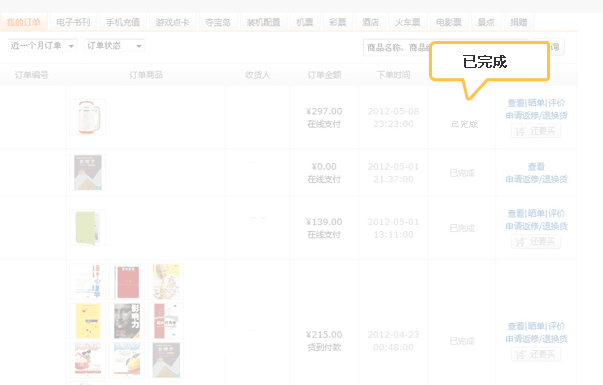Click 评价 link in the ¥297.00 order

[556, 103]
